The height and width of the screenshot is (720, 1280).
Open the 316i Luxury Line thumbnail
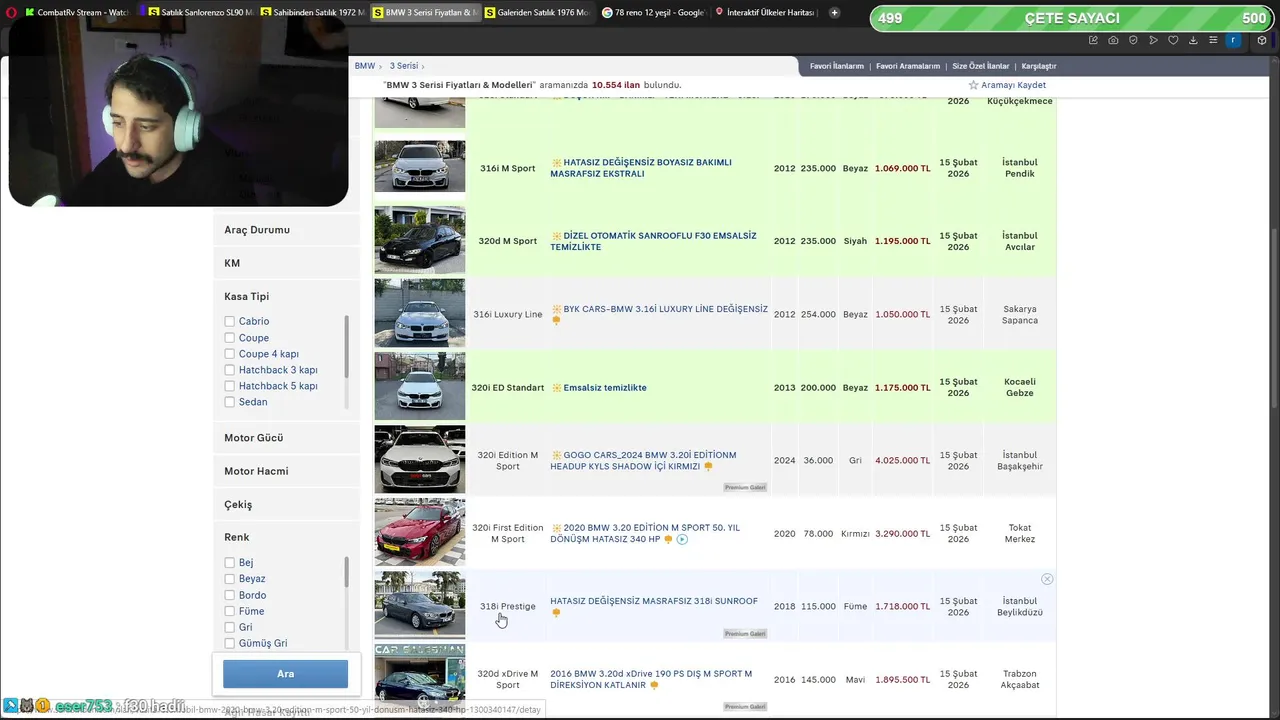pos(420,313)
